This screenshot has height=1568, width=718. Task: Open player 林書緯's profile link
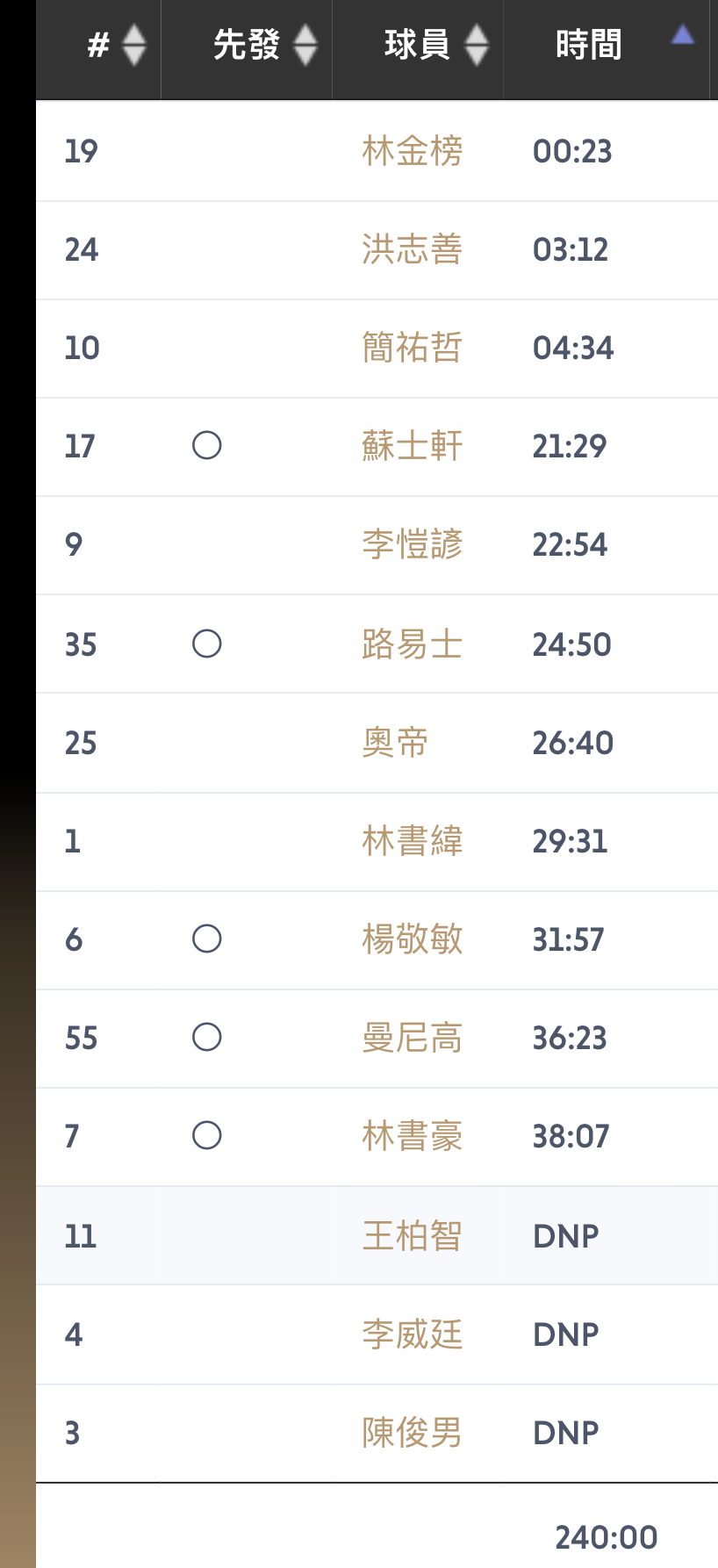(x=412, y=842)
